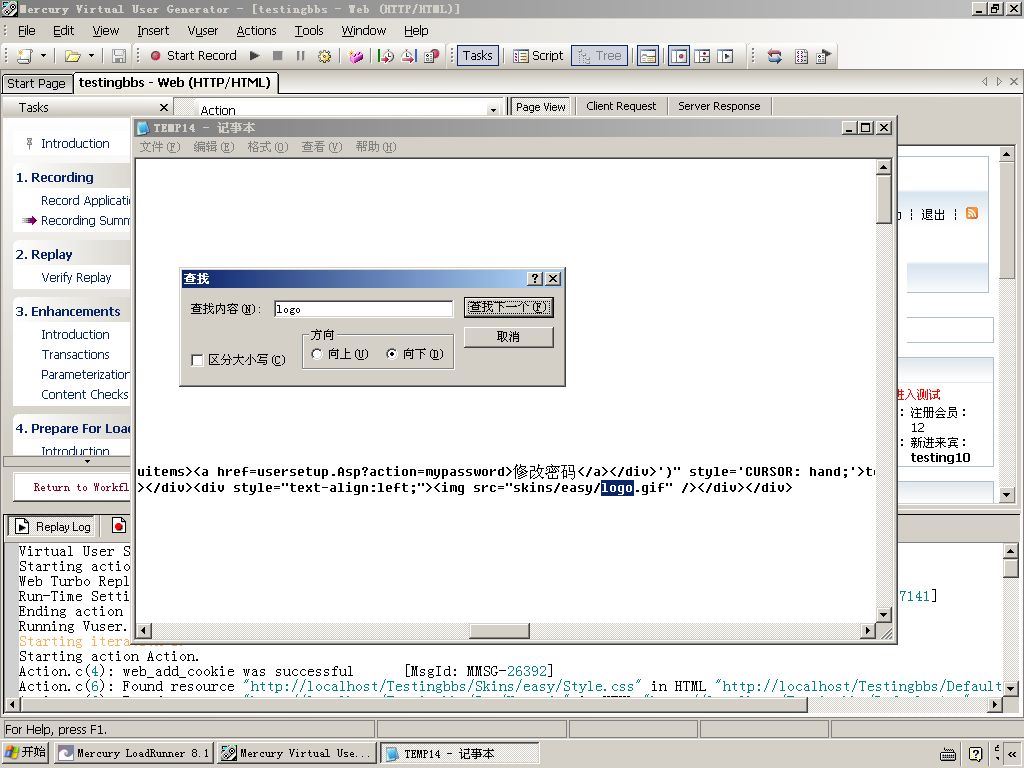Click the Insert Rendezvous toolbar icon
The height and width of the screenshot is (768, 1024).
[432, 56]
